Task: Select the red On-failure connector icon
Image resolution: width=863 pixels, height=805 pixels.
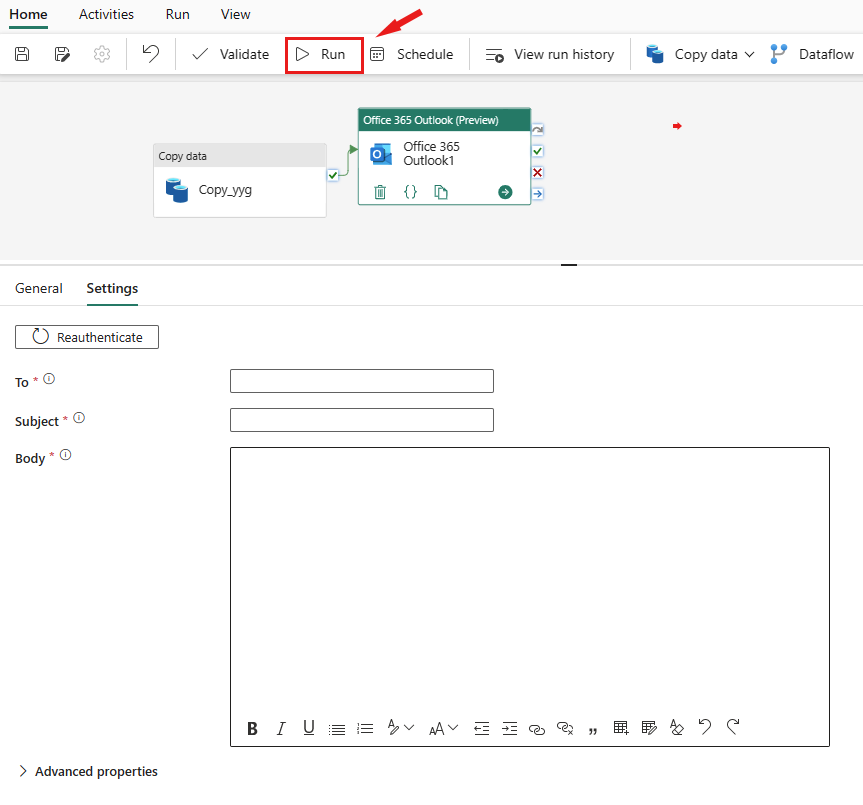Action: [538, 172]
